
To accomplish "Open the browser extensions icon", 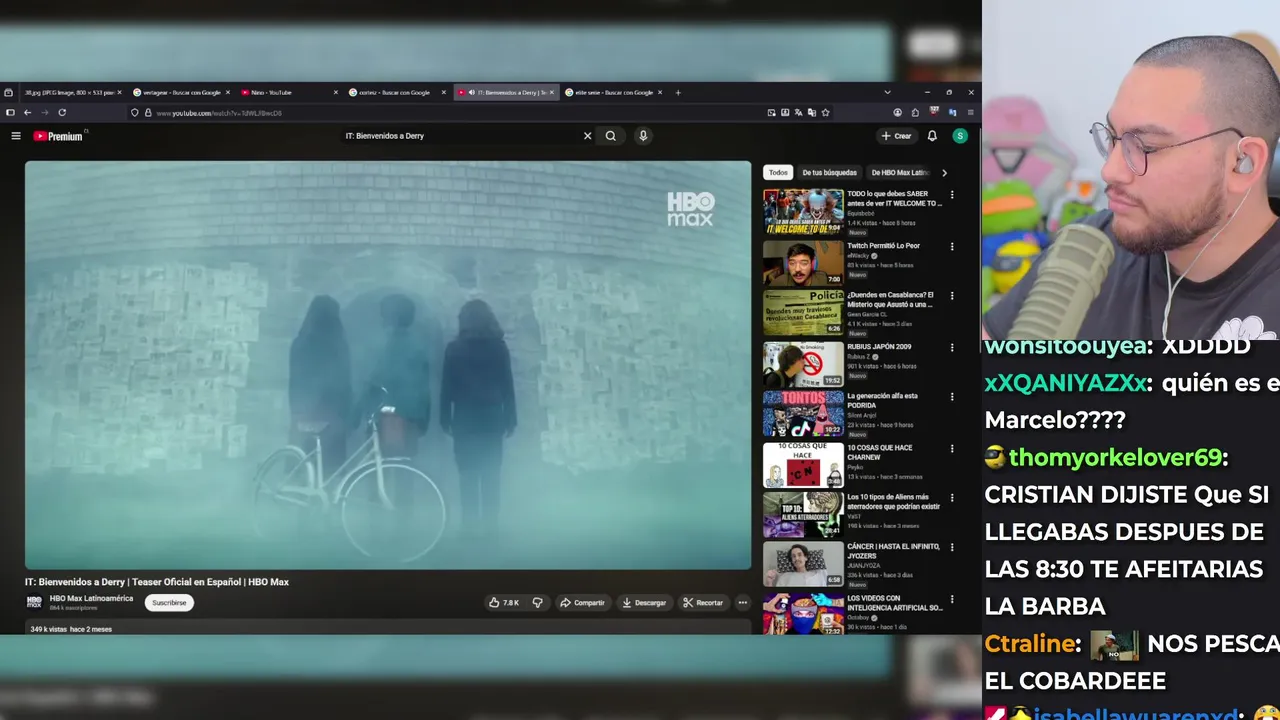I will tap(915, 113).
